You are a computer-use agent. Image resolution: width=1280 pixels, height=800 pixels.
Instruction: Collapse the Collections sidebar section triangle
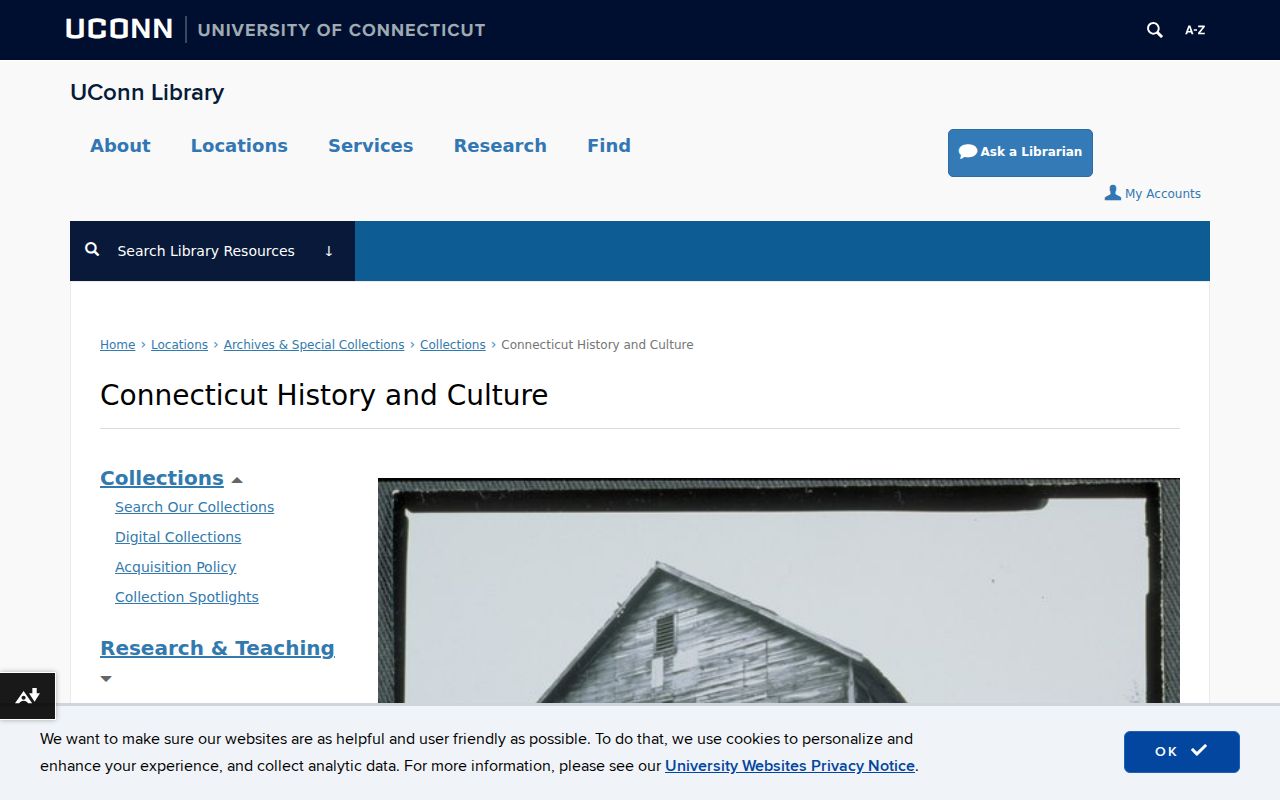pos(237,480)
